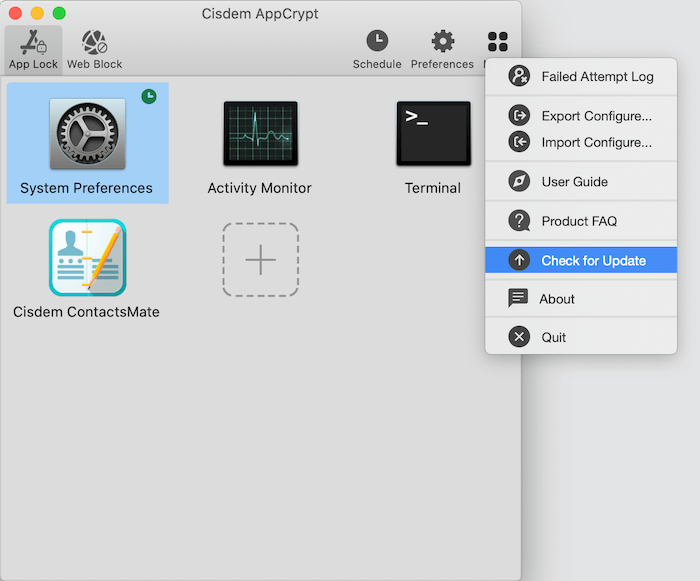The image size is (700, 581).
Task: Open the User Guide menu item
Action: (x=574, y=182)
